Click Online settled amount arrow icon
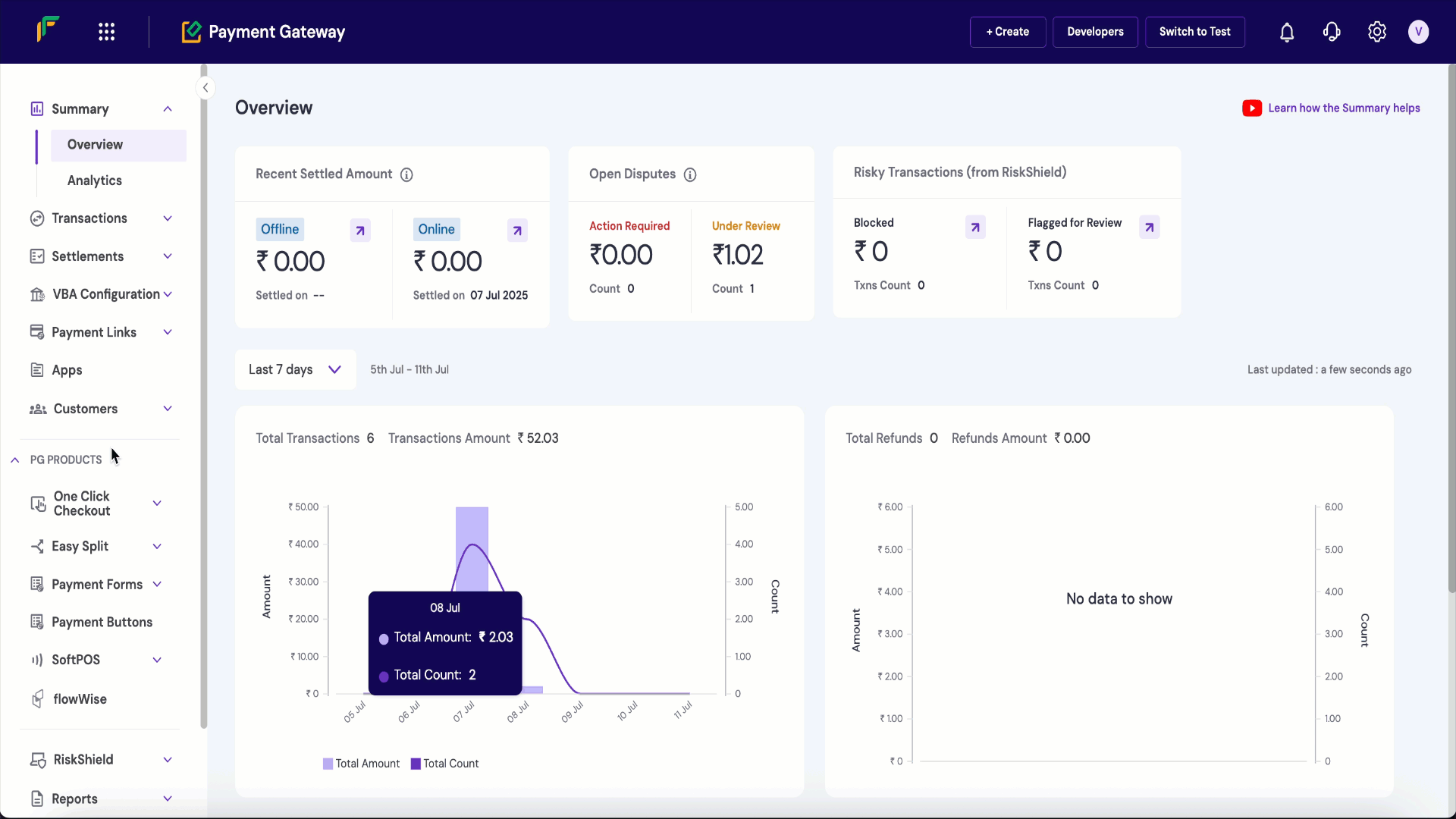1456x819 pixels. point(517,230)
